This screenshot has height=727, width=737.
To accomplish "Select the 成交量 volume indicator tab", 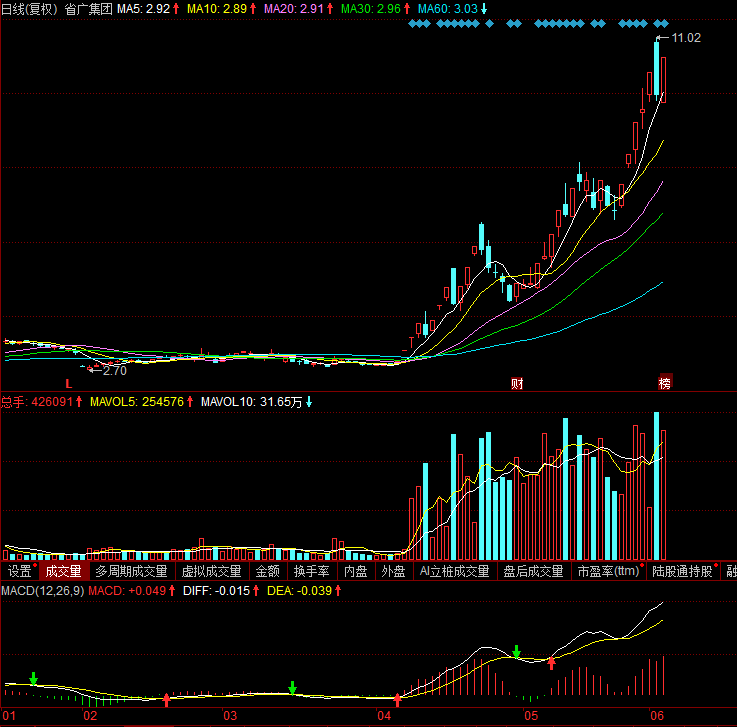I will [63, 571].
